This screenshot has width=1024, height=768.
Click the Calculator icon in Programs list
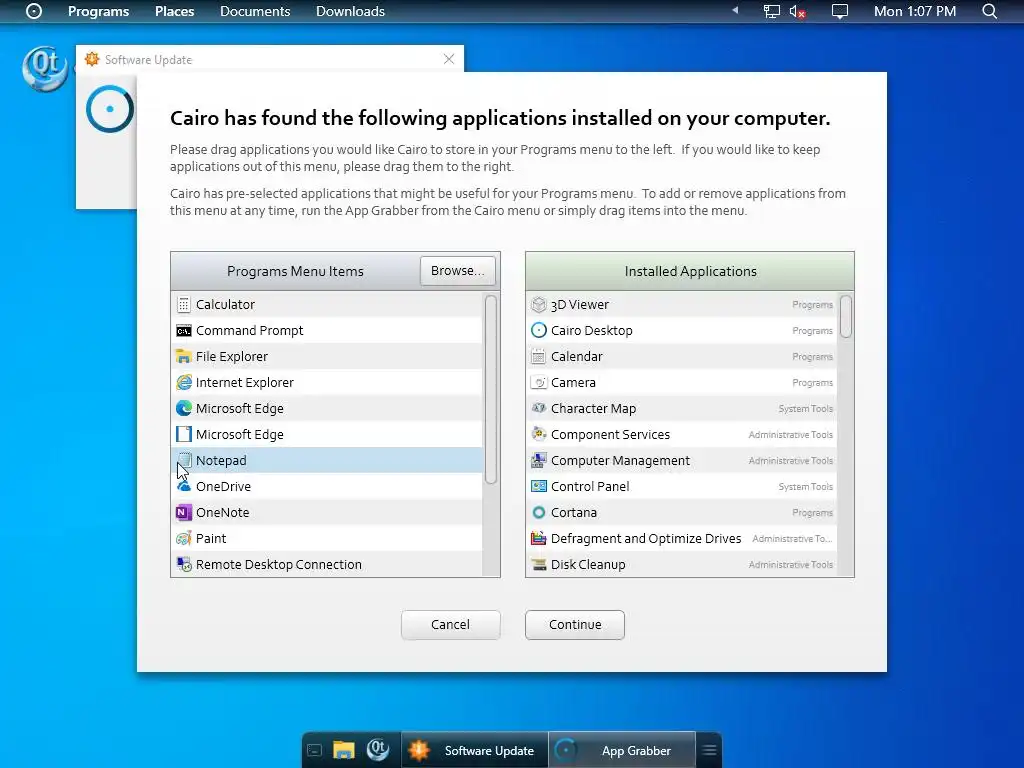[x=184, y=304]
